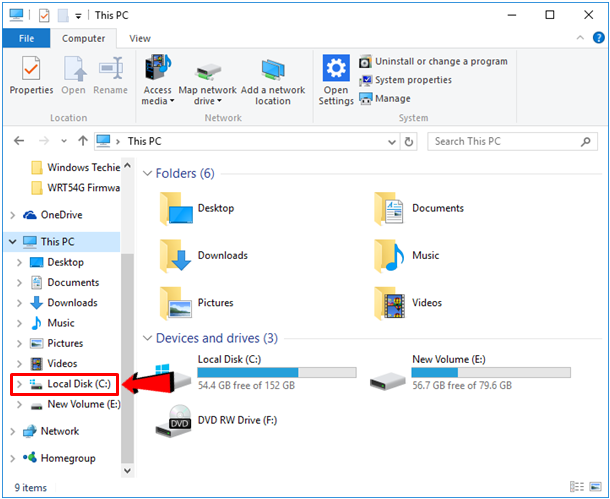The height and width of the screenshot is (499, 610).
Task: Select Videos in the navigation tree
Action: pyautogui.click(x=54, y=363)
